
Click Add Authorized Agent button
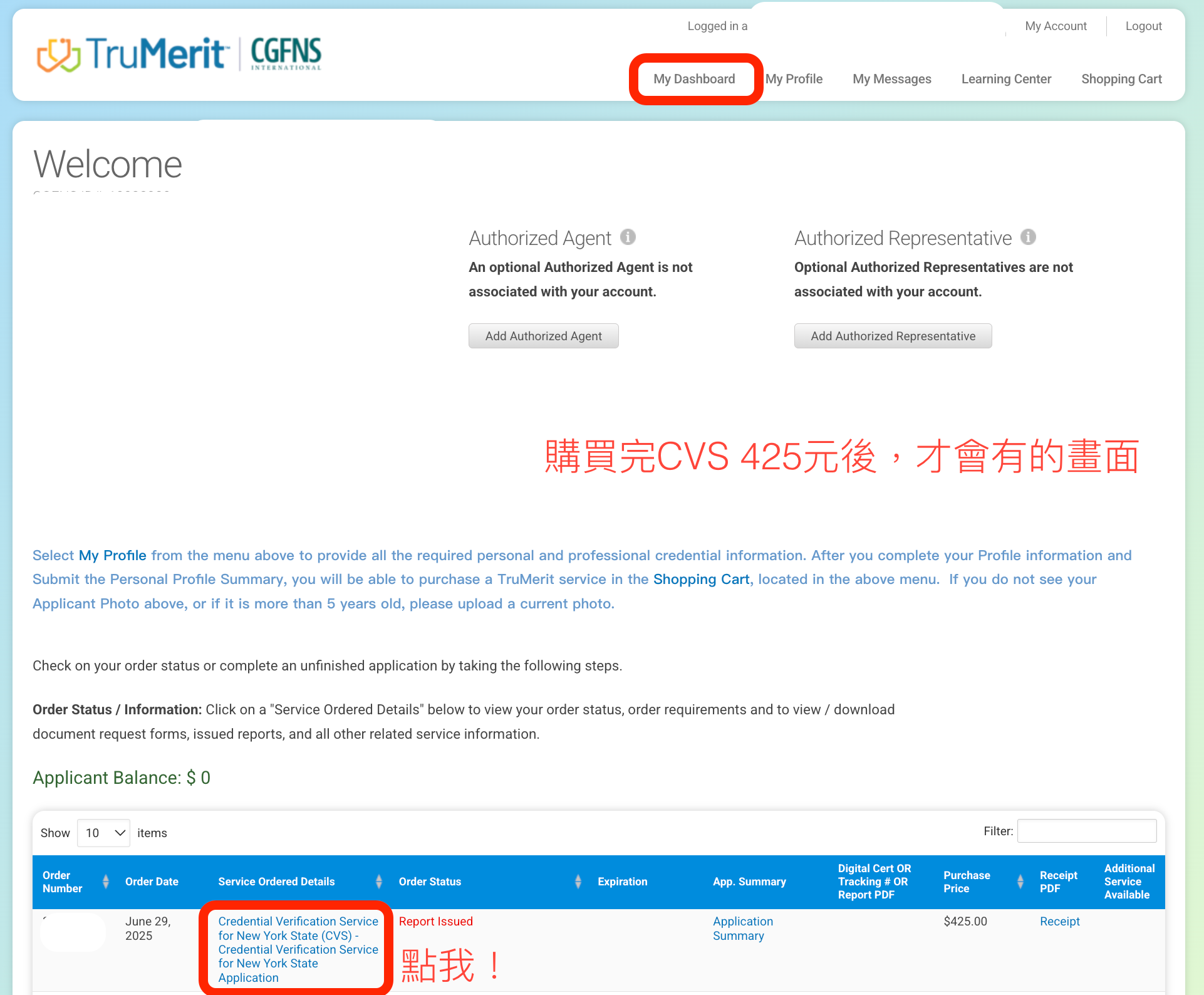click(543, 336)
